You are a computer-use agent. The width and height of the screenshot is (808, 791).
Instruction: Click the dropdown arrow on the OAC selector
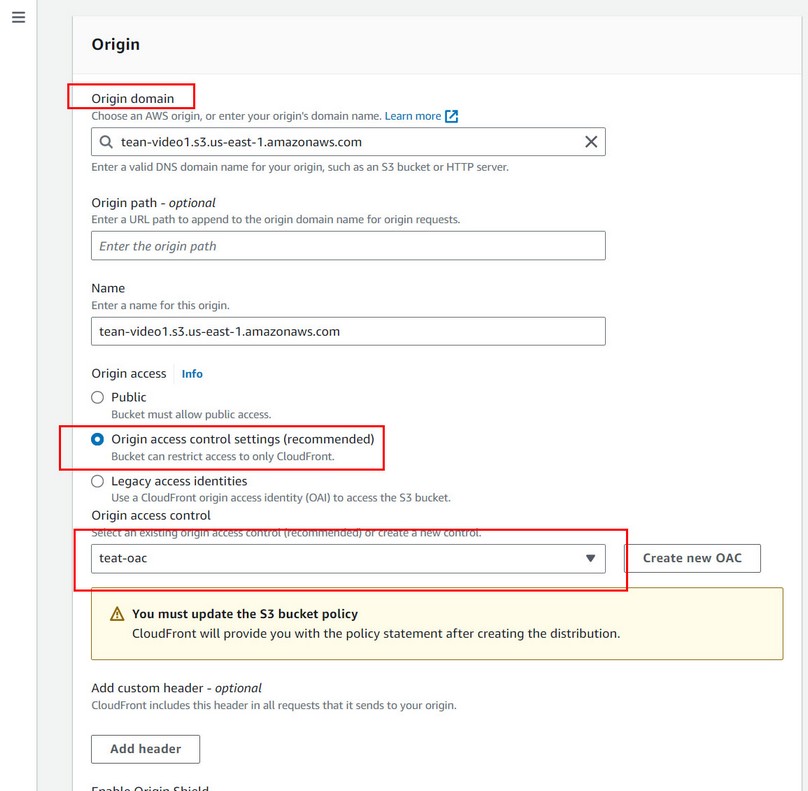point(590,558)
